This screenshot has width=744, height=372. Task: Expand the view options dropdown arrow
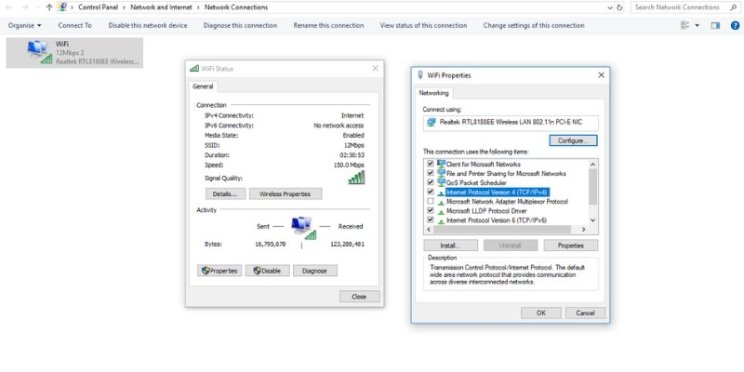coord(697,26)
